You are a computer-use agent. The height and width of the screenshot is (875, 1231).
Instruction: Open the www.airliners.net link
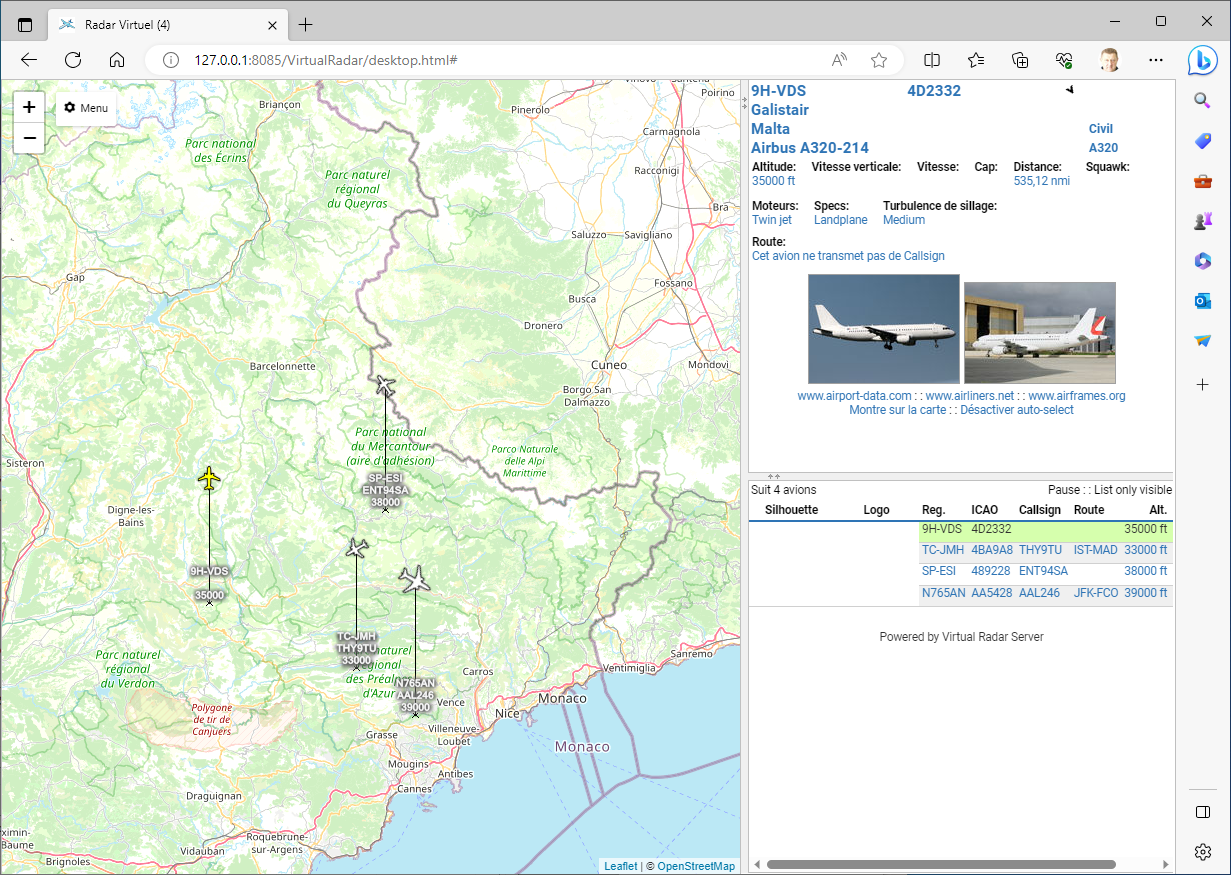(970, 396)
